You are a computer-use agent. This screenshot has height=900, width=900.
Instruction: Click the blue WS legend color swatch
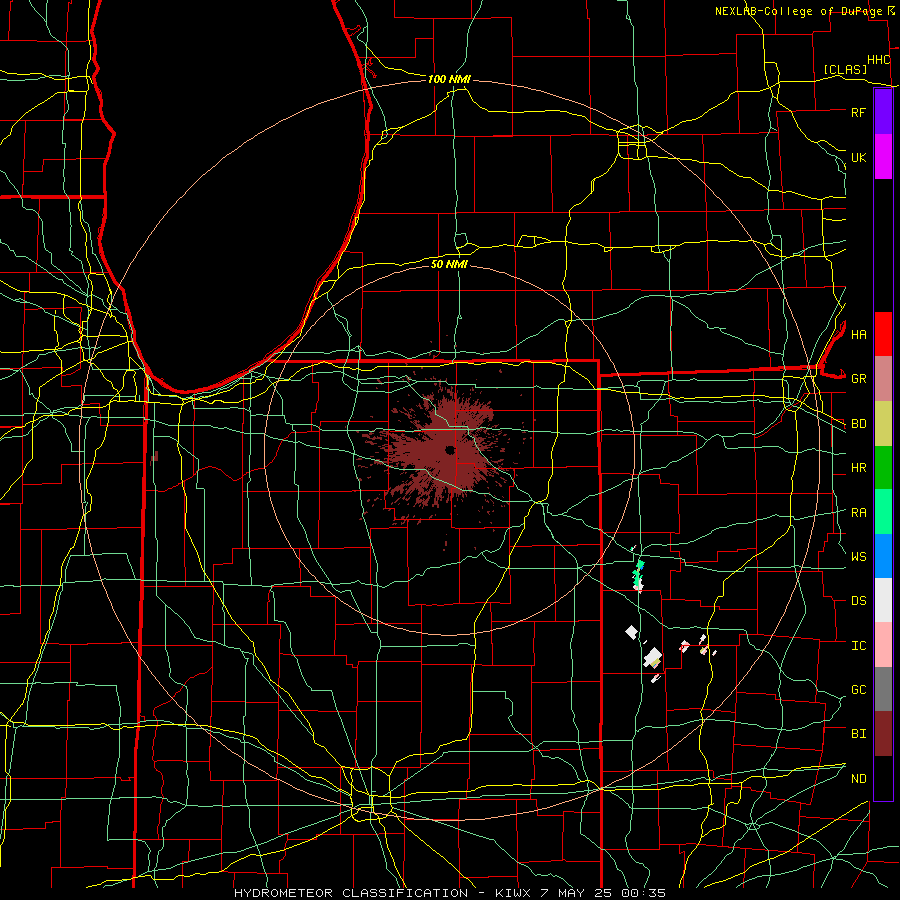click(883, 556)
